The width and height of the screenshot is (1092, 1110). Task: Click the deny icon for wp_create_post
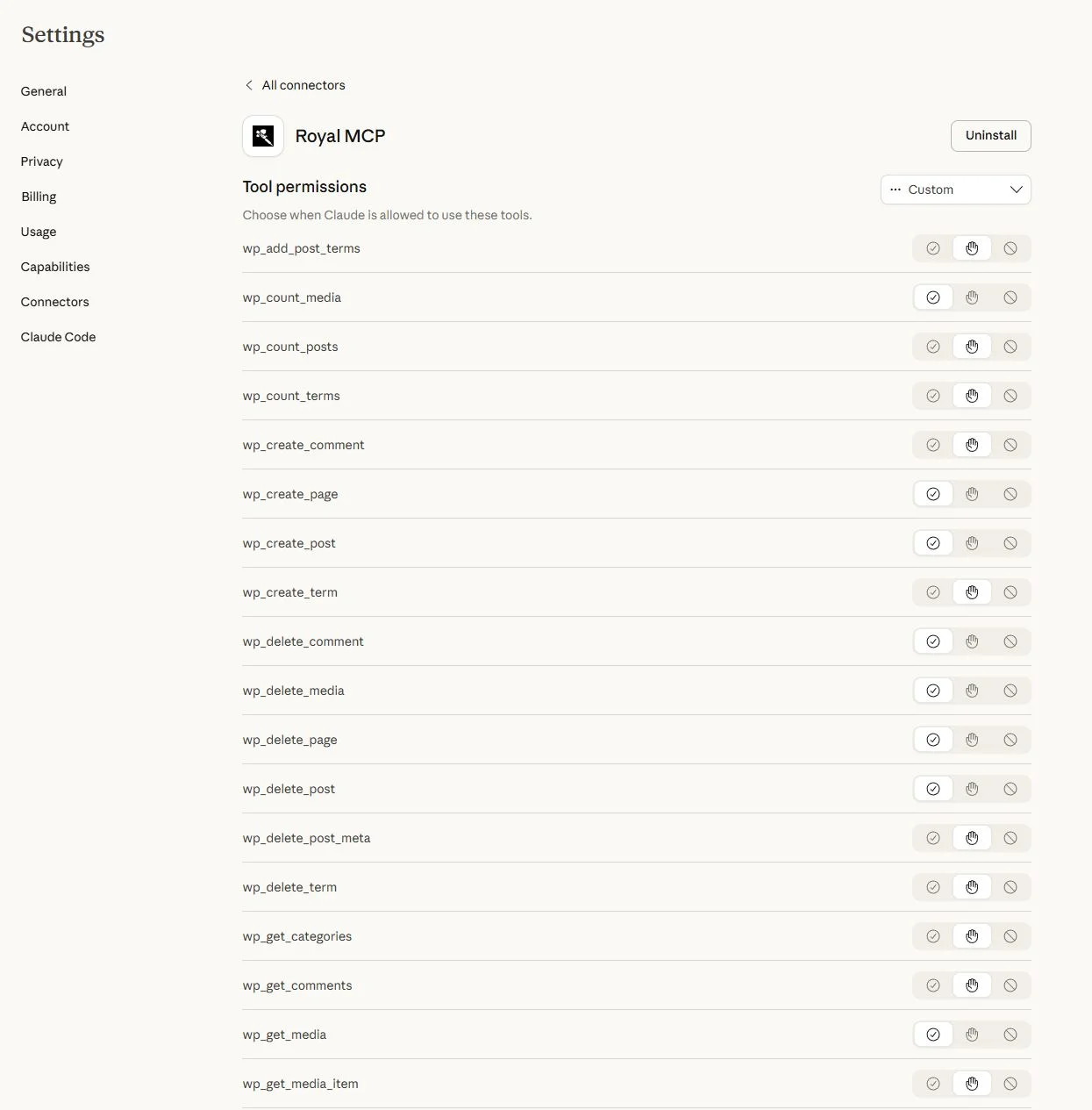click(1010, 543)
